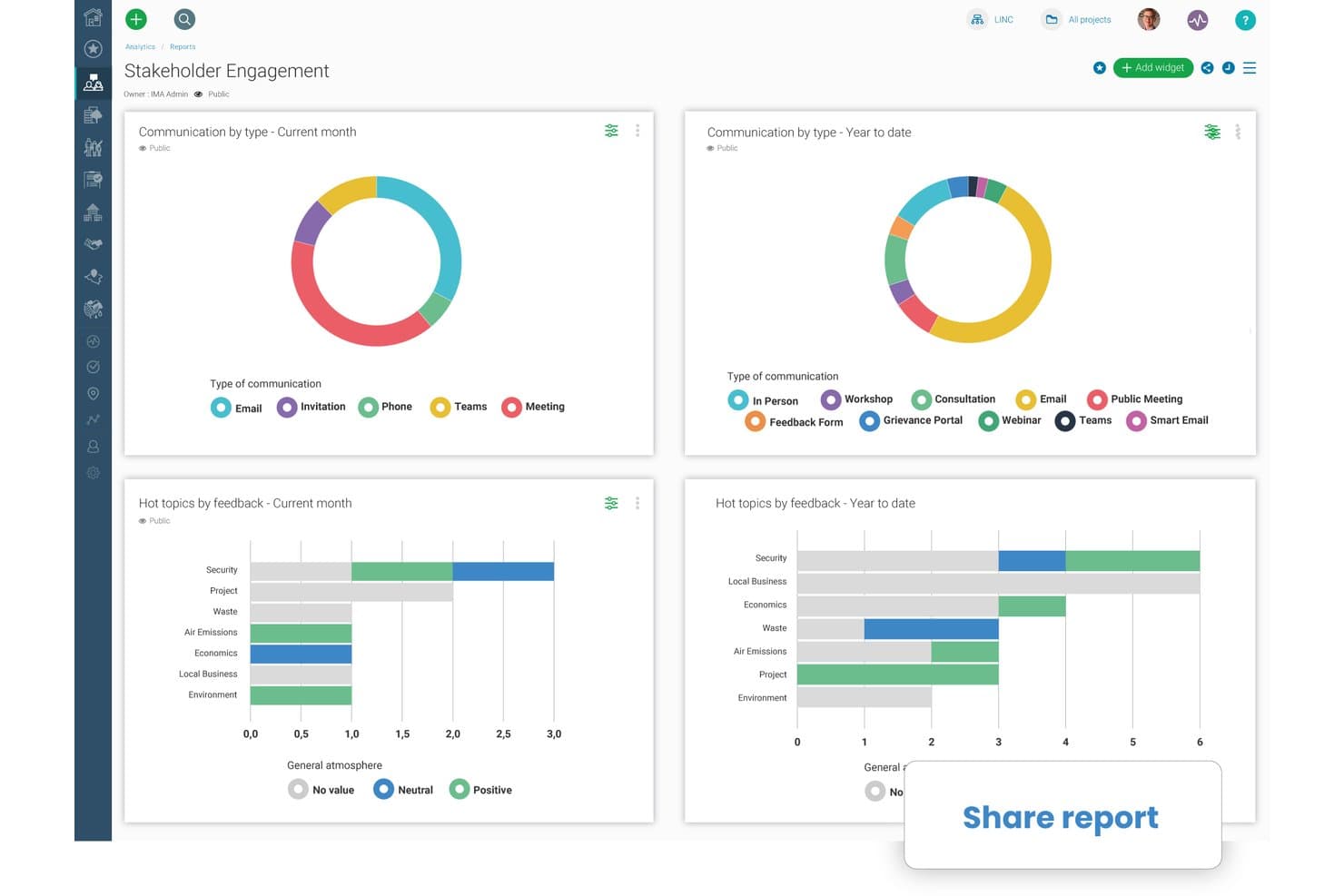Open kebab menu of Current month communication widget
The image size is (1344, 896).
point(637,131)
